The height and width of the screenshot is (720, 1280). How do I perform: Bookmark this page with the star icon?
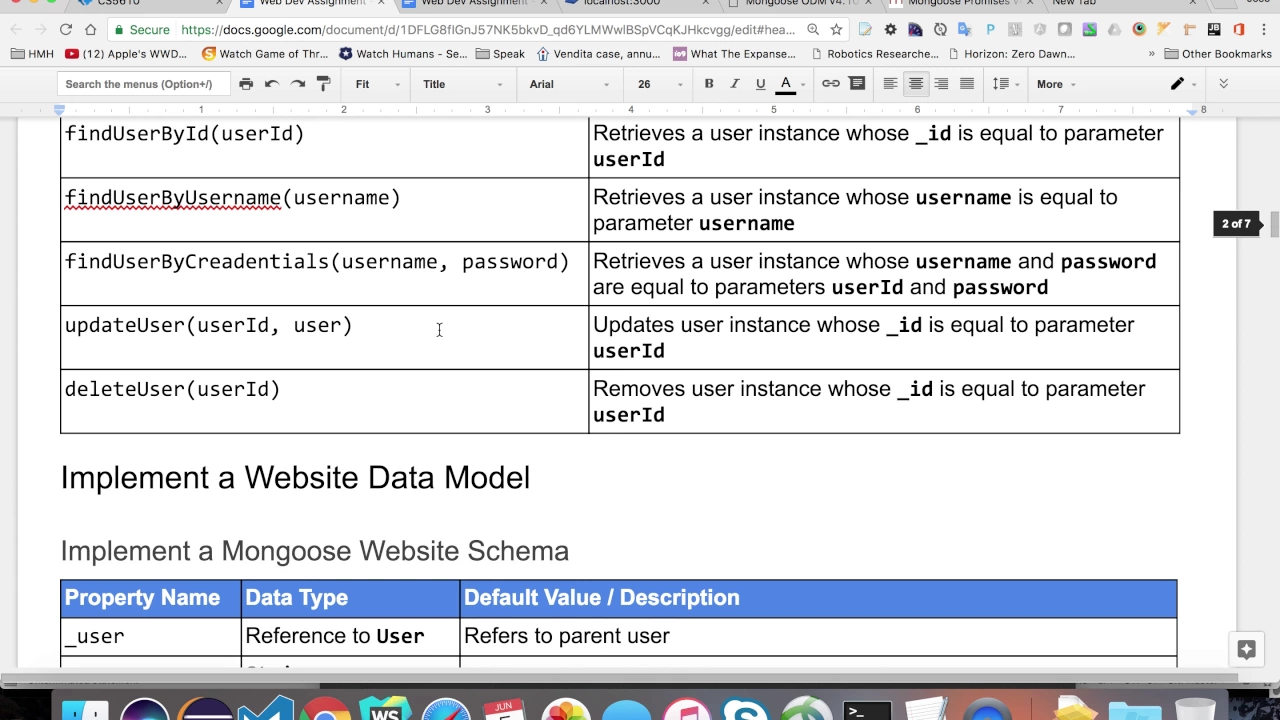pyautogui.click(x=836, y=30)
